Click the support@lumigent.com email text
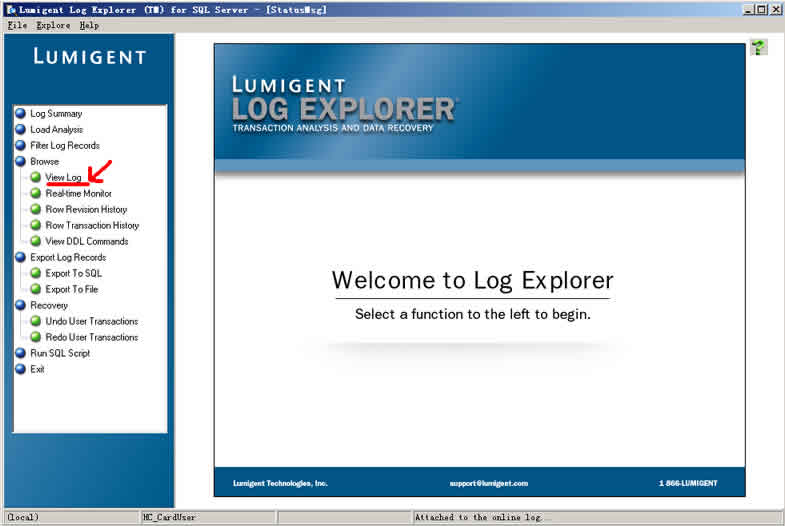The height and width of the screenshot is (526, 785). [x=489, y=483]
